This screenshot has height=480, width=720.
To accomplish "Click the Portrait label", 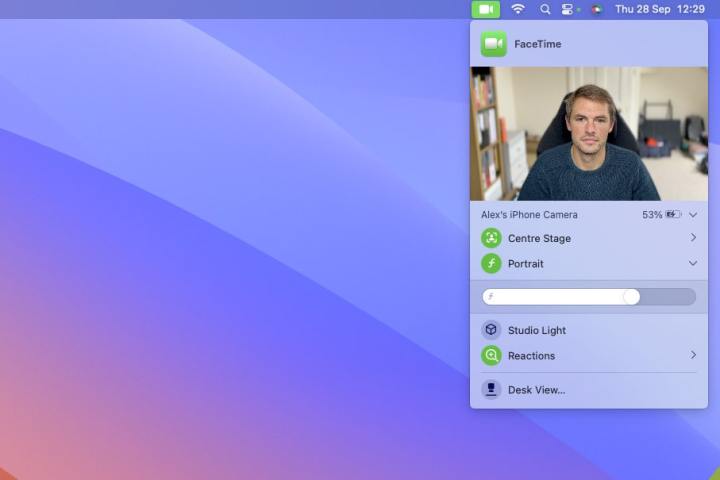I will [525, 264].
